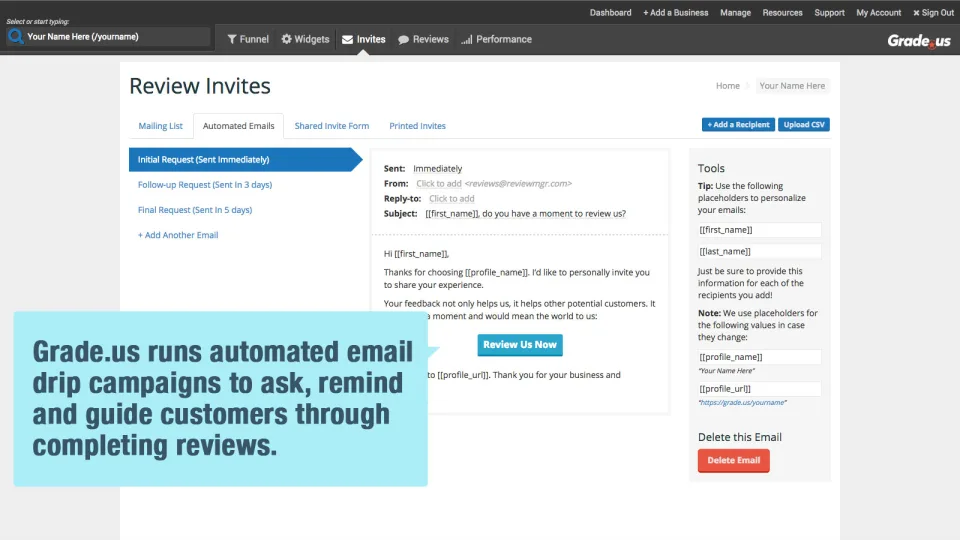The image size is (960, 540).
Task: Edit the email subject line
Action: pos(525,213)
